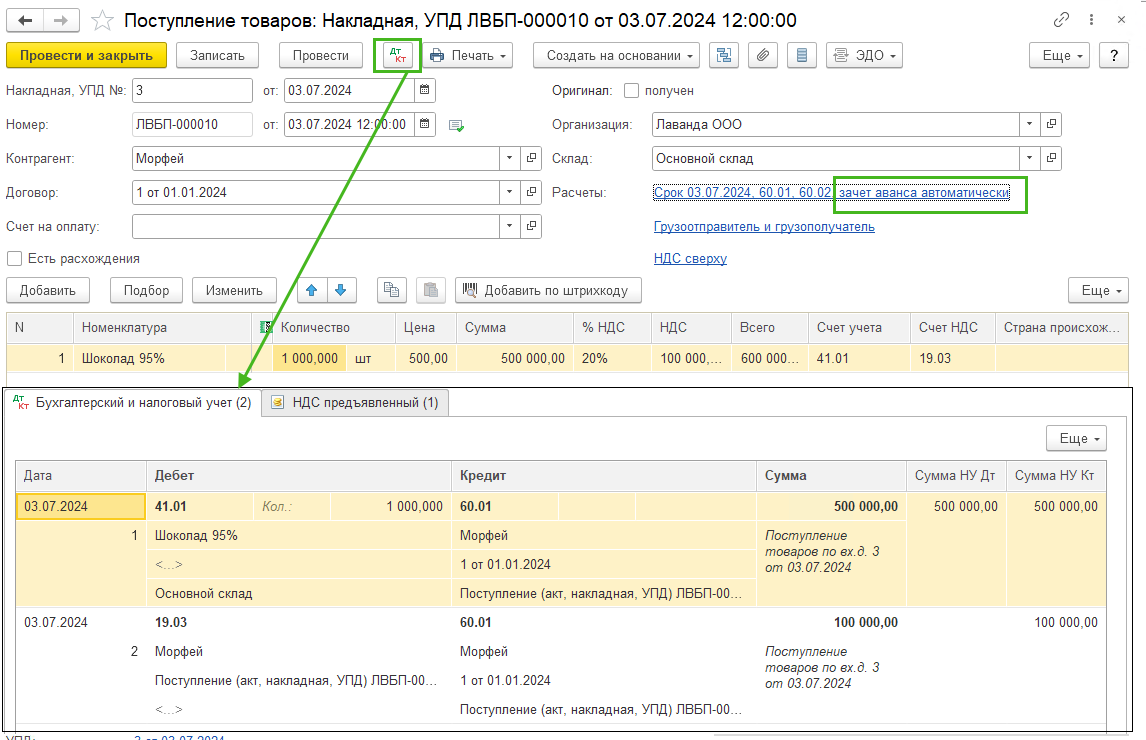Go back with the left arrow button
This screenshot has width=1146, height=740.
click(25, 20)
